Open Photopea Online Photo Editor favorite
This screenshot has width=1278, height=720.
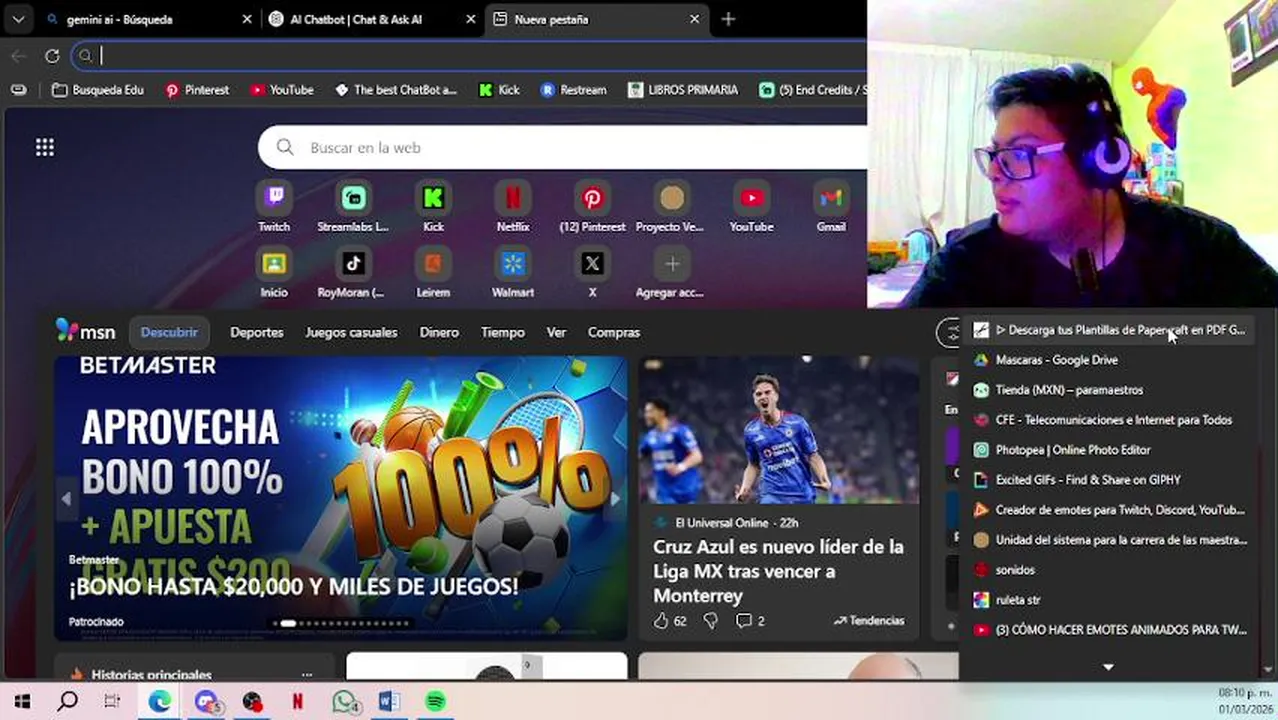click(1110, 450)
